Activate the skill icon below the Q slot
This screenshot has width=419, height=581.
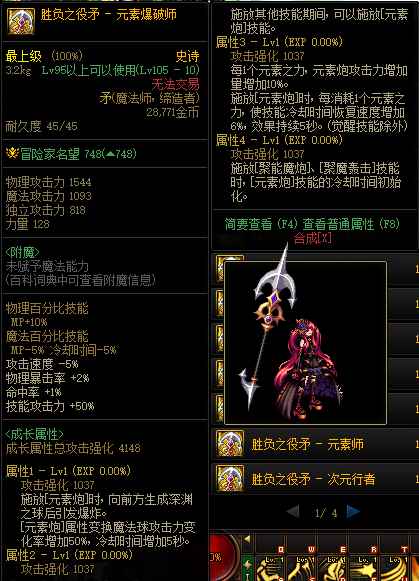pos(269,568)
